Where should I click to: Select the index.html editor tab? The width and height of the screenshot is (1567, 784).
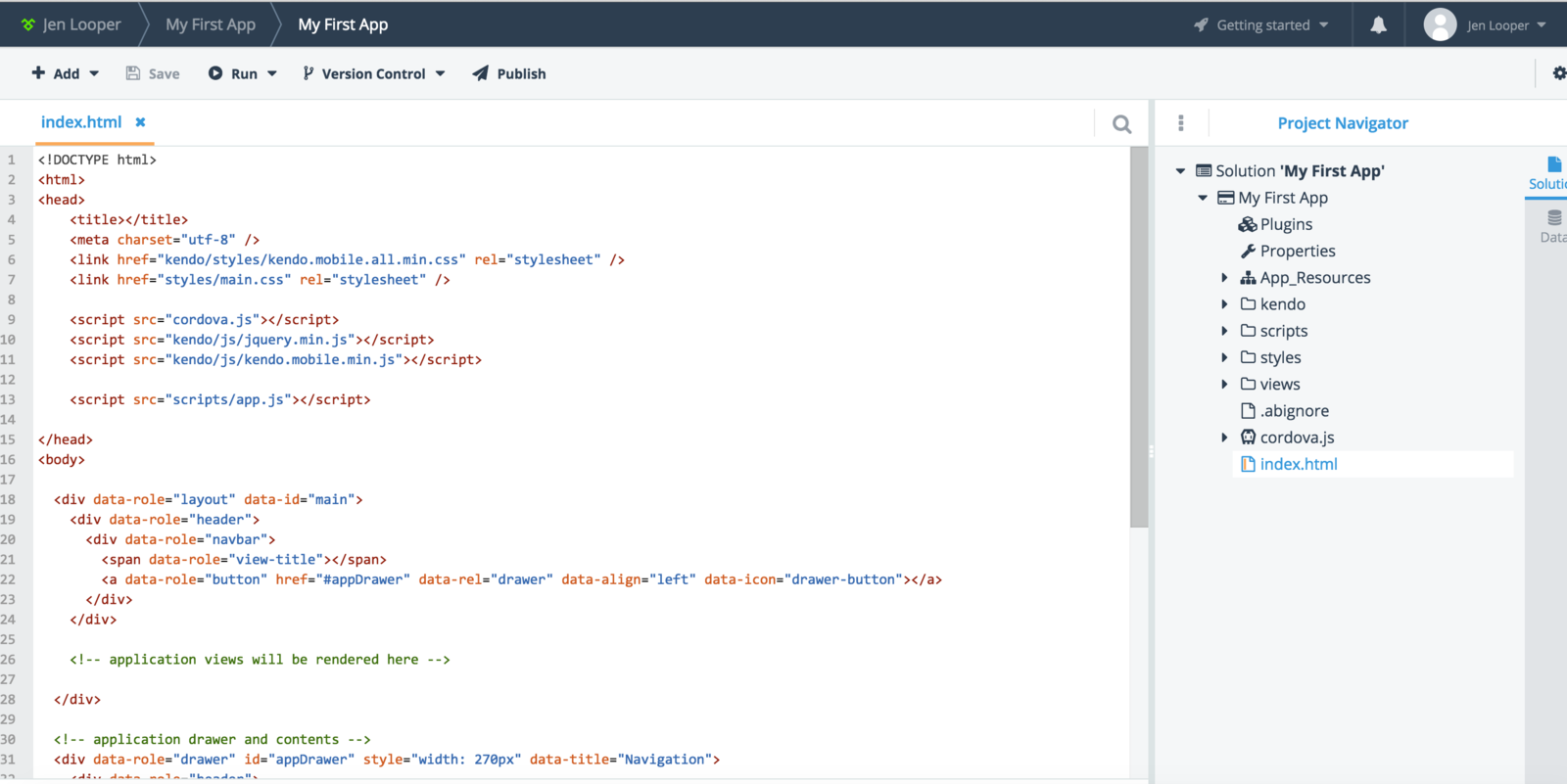coord(81,122)
